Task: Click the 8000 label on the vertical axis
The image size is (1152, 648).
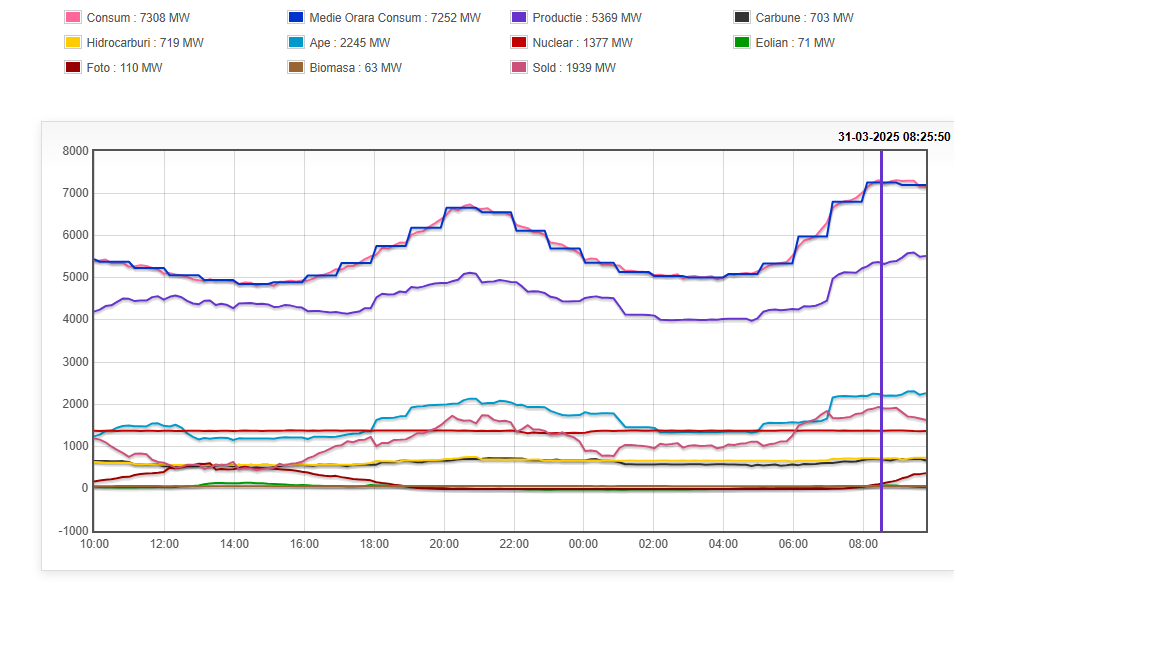Action: [76, 151]
